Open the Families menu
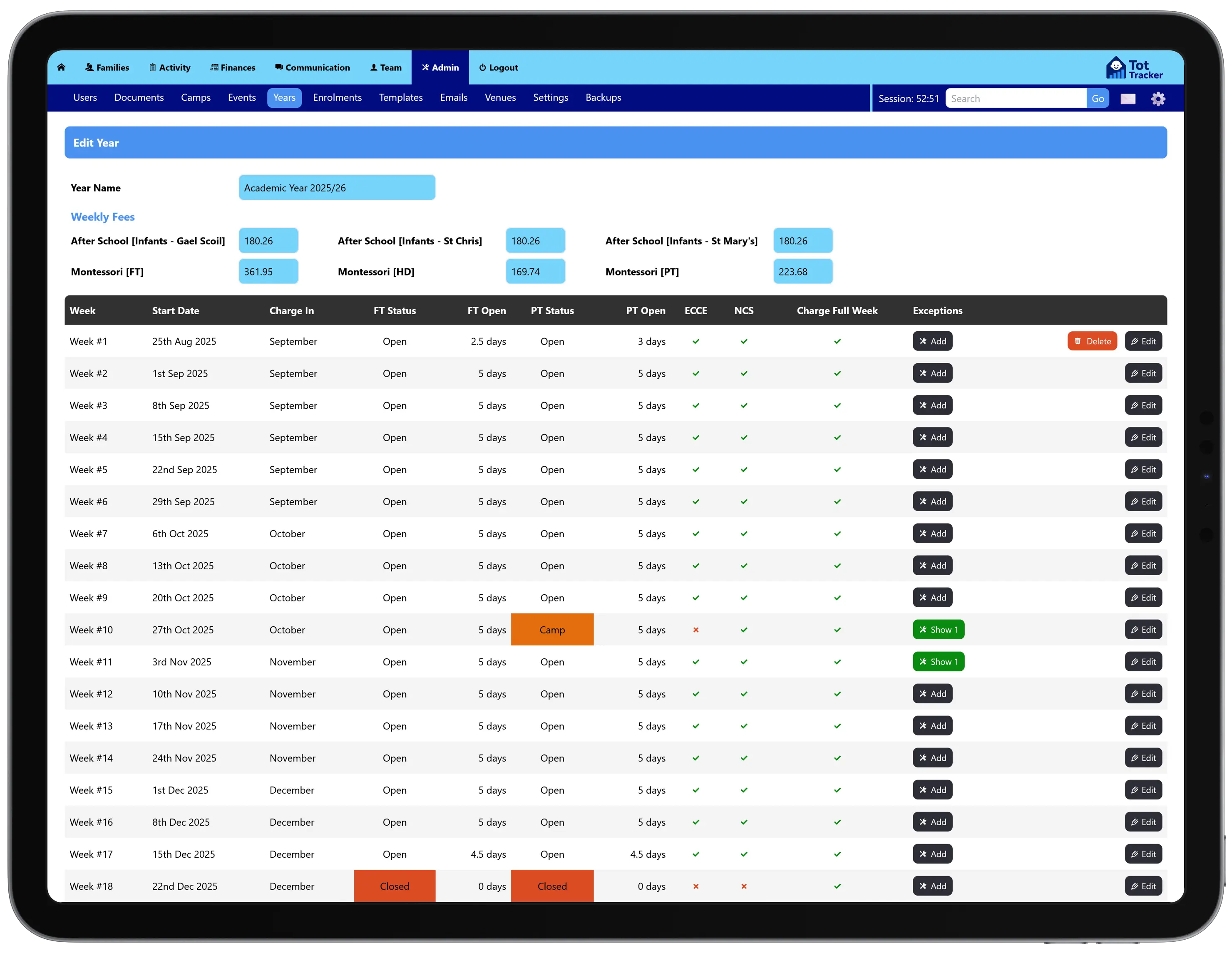 click(107, 68)
